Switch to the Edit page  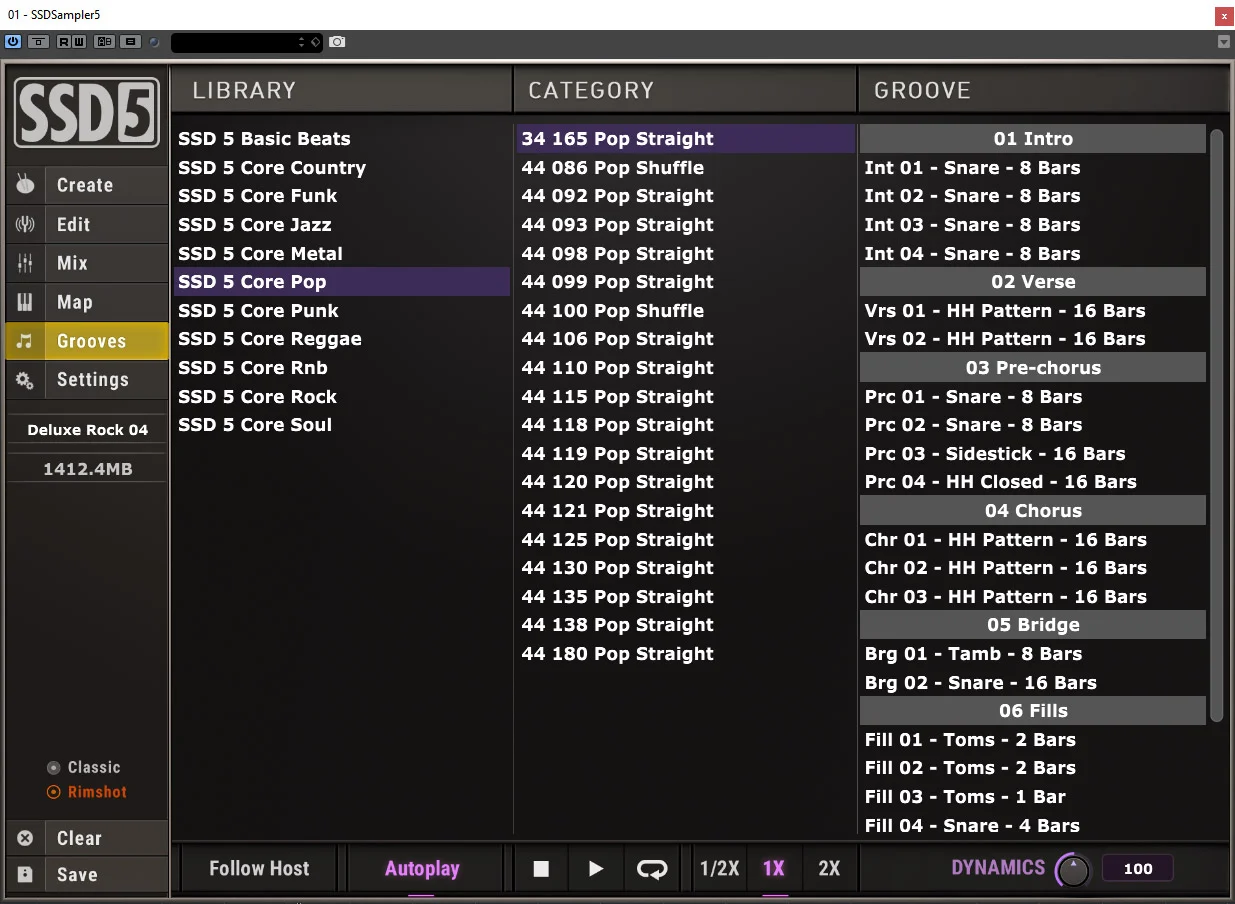[x=87, y=224]
